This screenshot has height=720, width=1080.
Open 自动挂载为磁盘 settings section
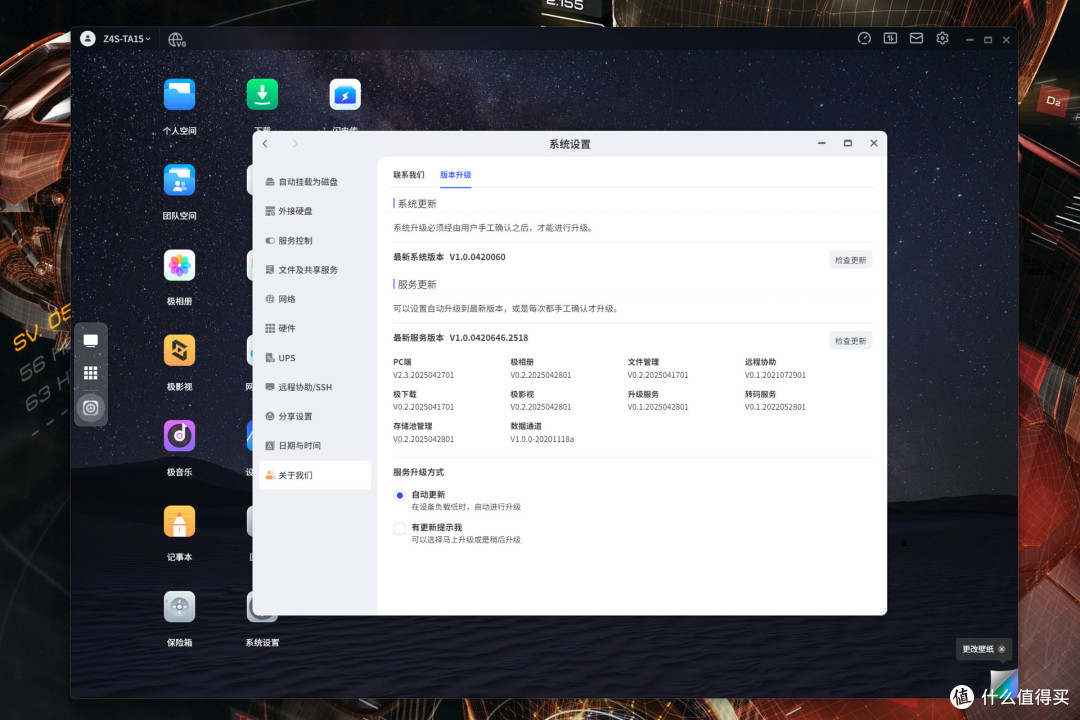(x=315, y=182)
